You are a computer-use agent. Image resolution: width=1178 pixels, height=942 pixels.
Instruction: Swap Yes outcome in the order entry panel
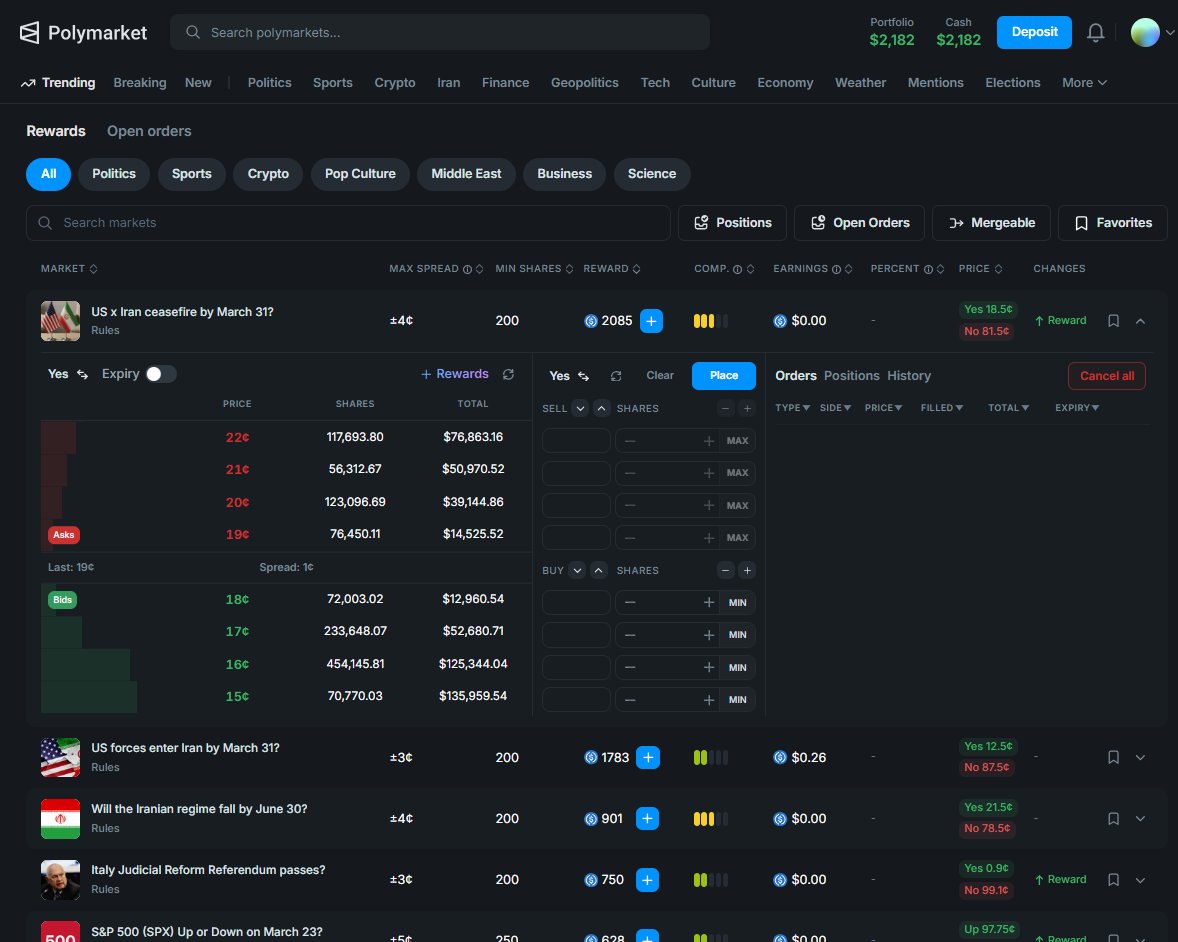point(584,376)
